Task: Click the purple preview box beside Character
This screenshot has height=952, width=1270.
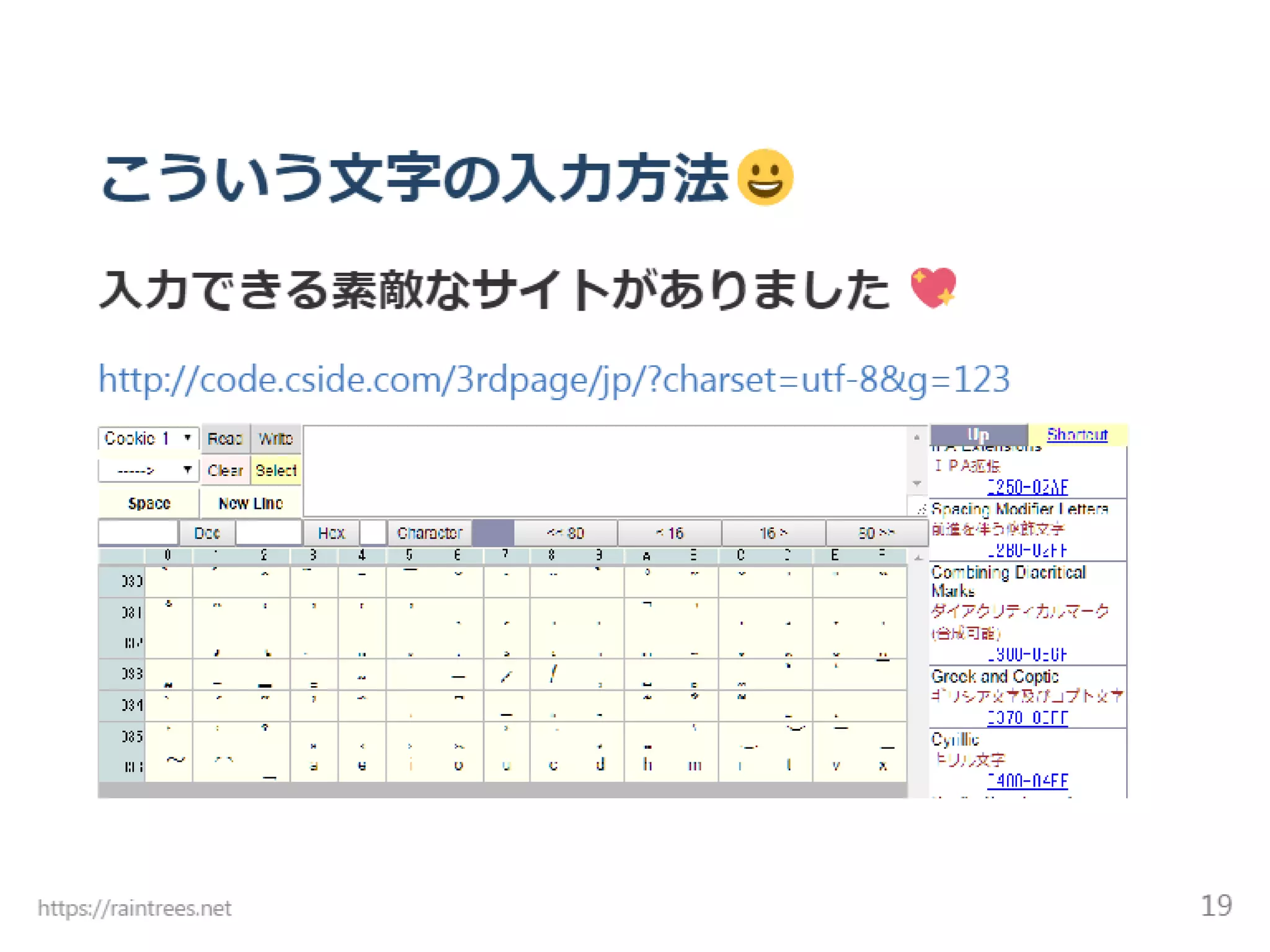Action: [493, 533]
